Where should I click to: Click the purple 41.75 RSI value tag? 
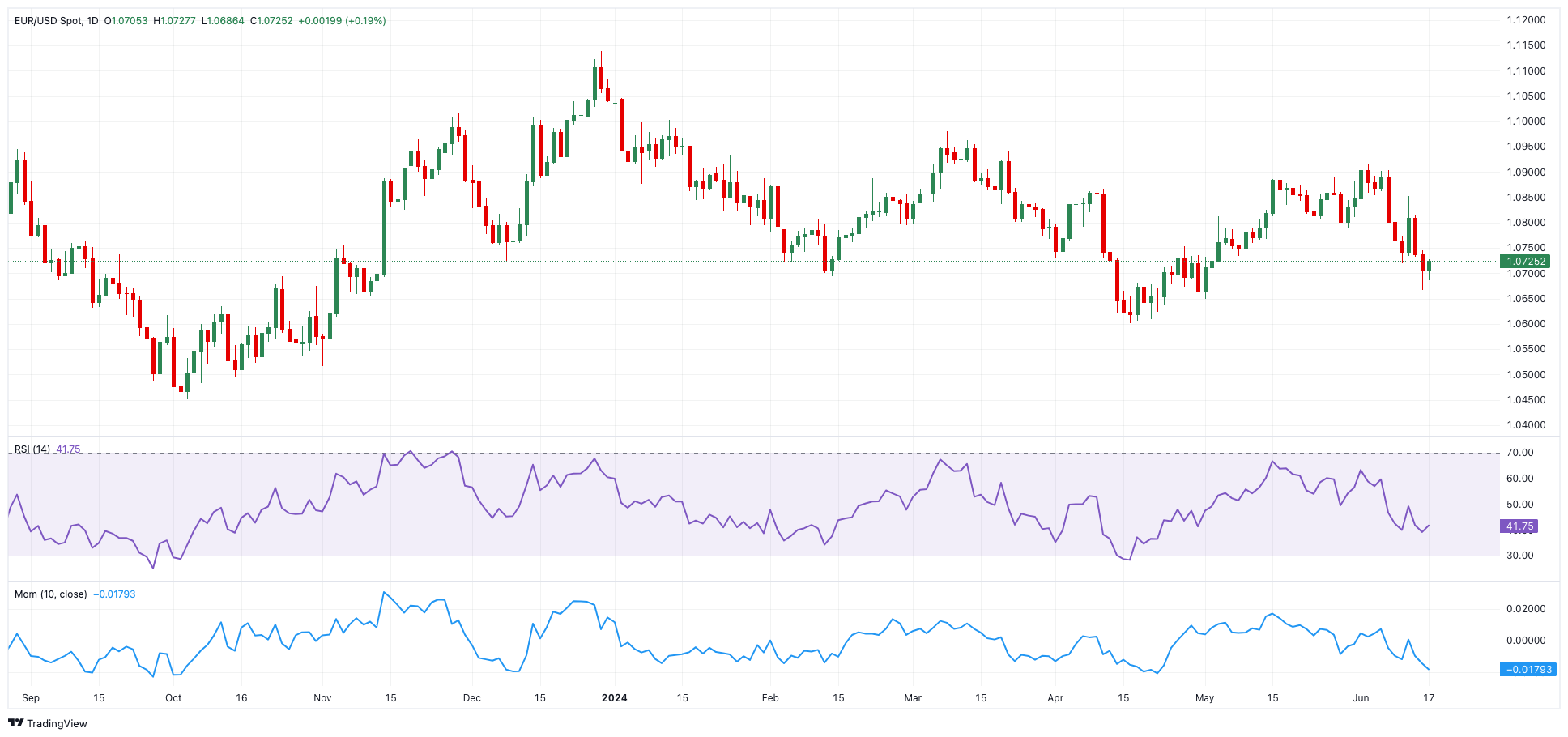click(1519, 526)
